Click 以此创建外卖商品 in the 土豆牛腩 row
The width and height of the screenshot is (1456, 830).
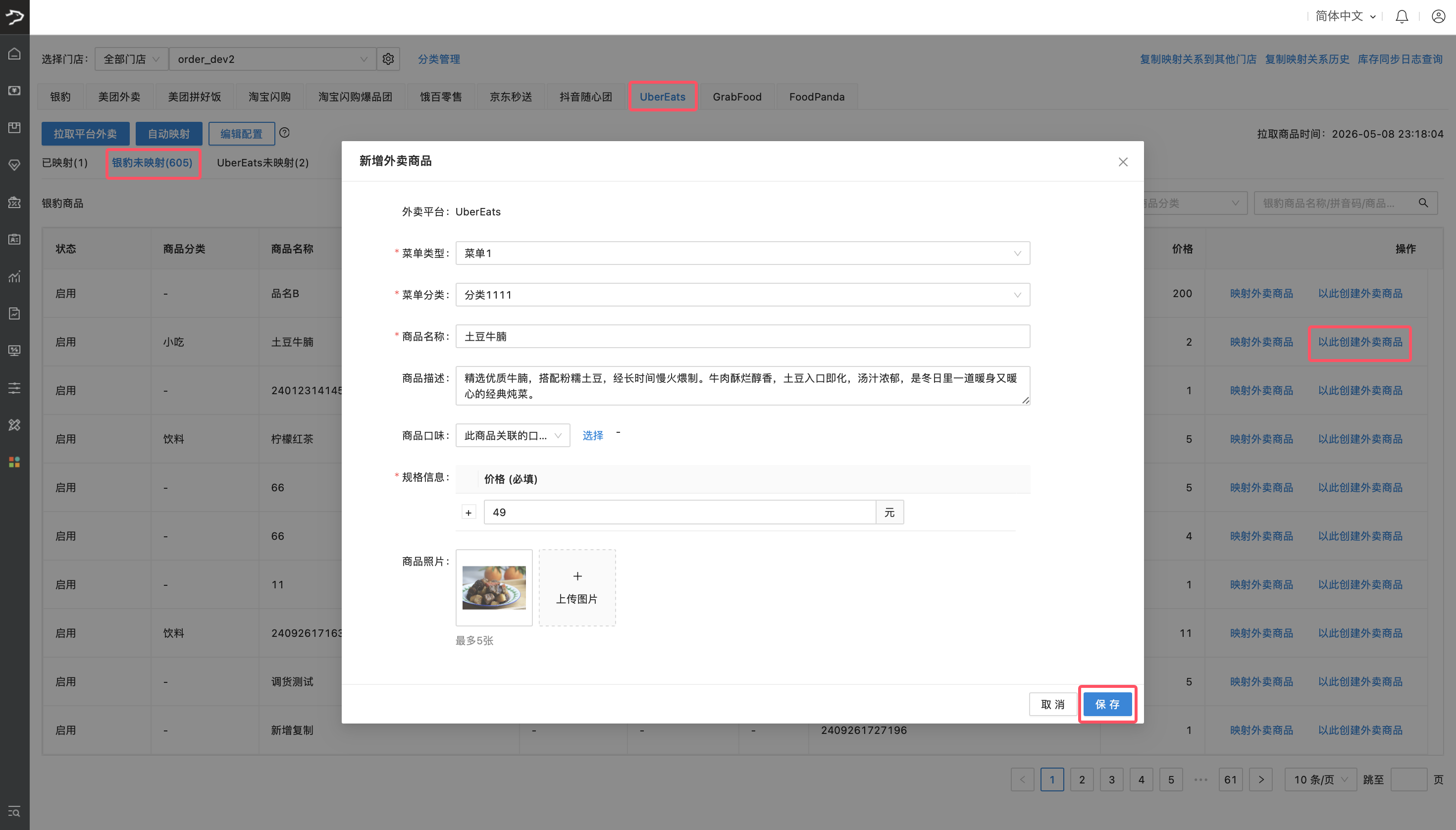click(x=1360, y=342)
